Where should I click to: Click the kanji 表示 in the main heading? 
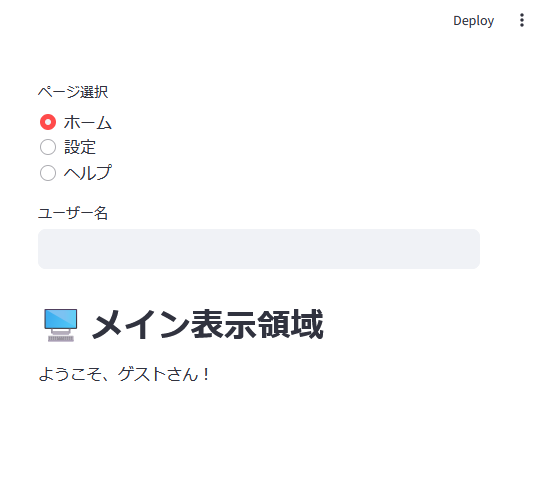pyautogui.click(x=223, y=324)
